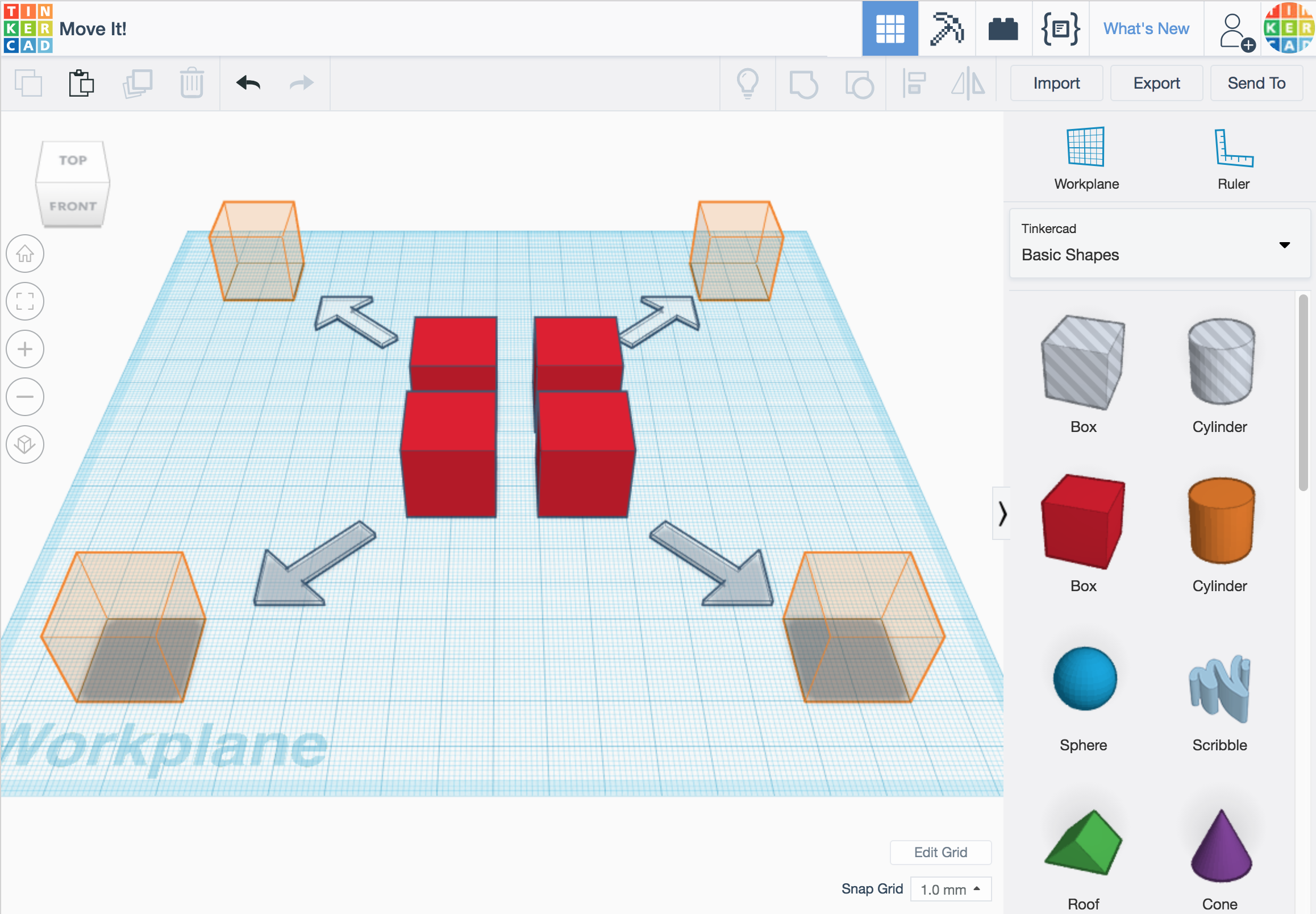Click the Tinkercad logo home icon
The width and height of the screenshot is (1316, 914).
pyautogui.click(x=27, y=28)
